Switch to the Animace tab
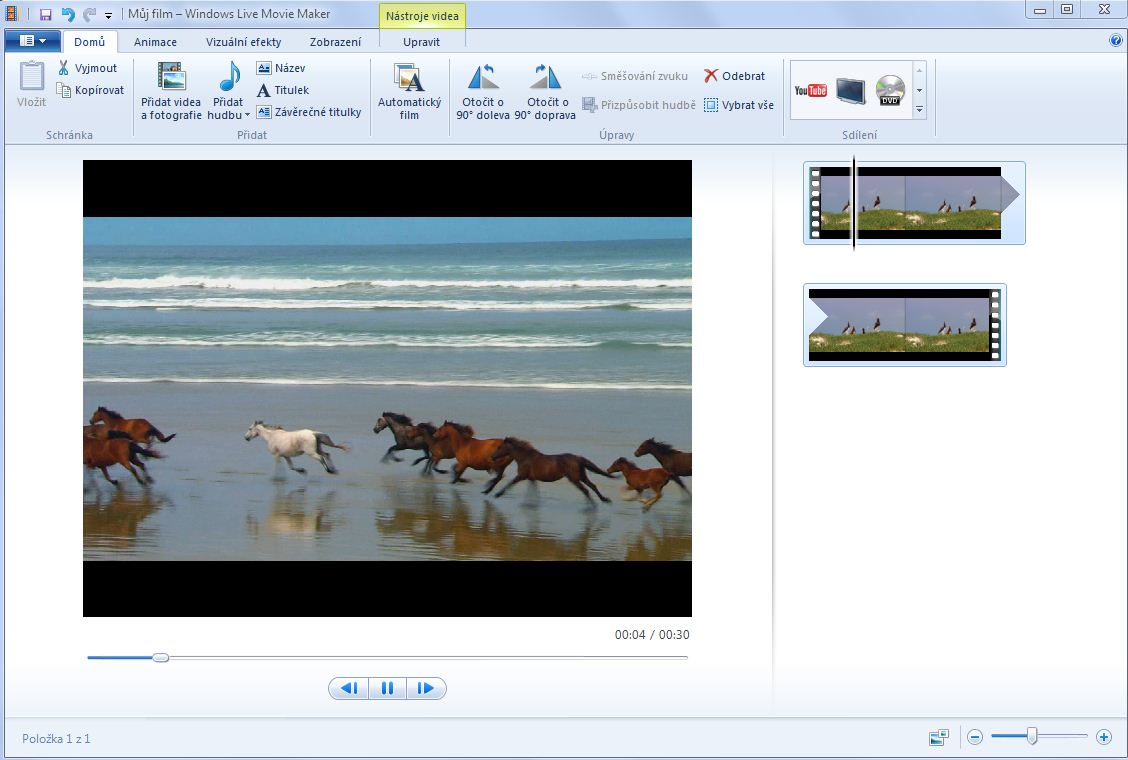Viewport: 1128px width, 760px height. (x=155, y=42)
